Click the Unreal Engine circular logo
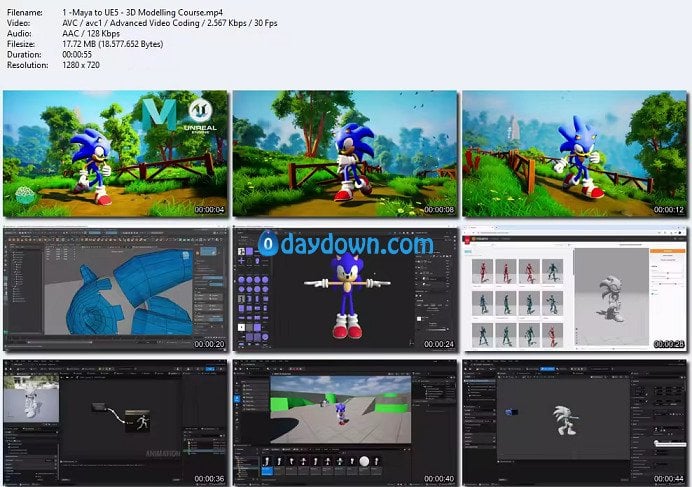 (200, 110)
